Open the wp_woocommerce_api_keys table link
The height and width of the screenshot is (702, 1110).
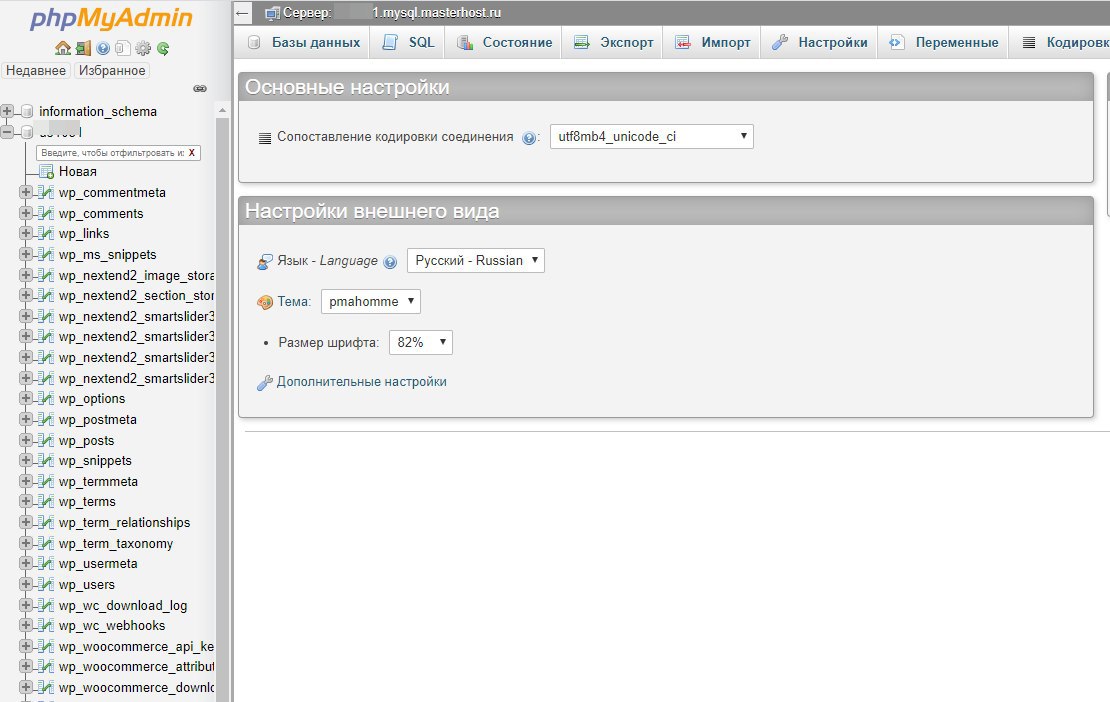tap(136, 646)
